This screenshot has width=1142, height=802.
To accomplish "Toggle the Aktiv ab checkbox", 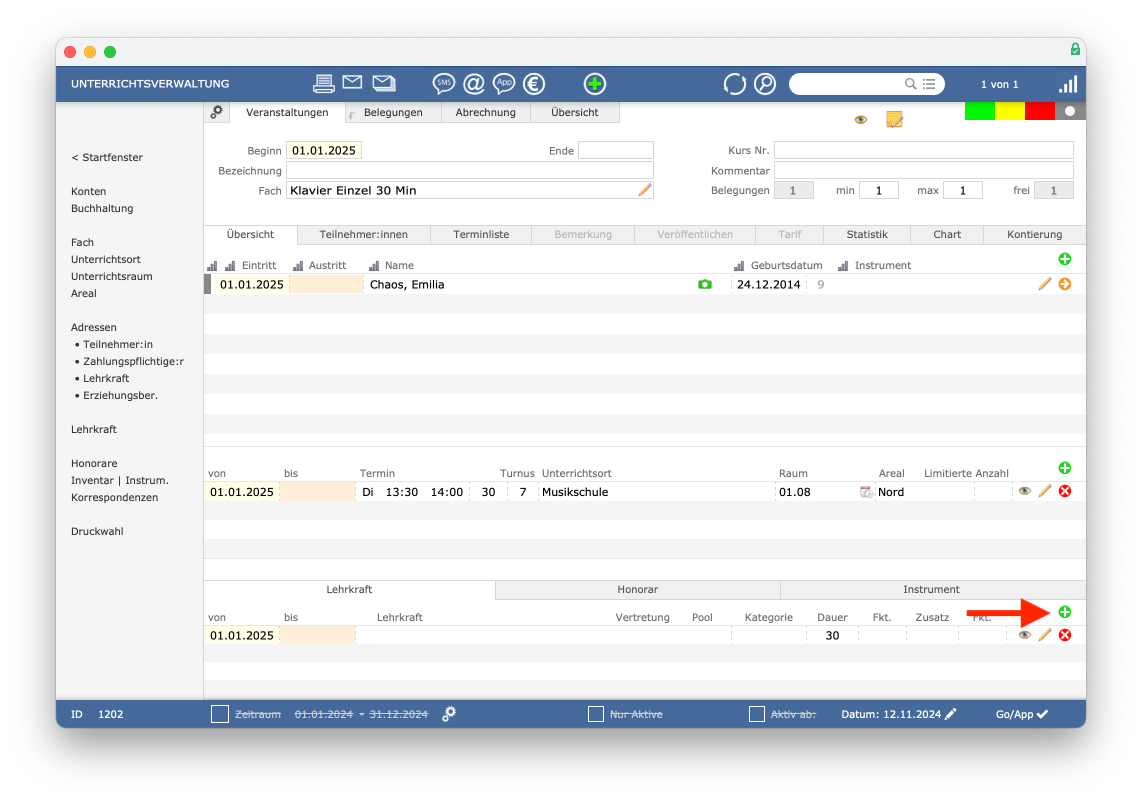I will tap(757, 714).
